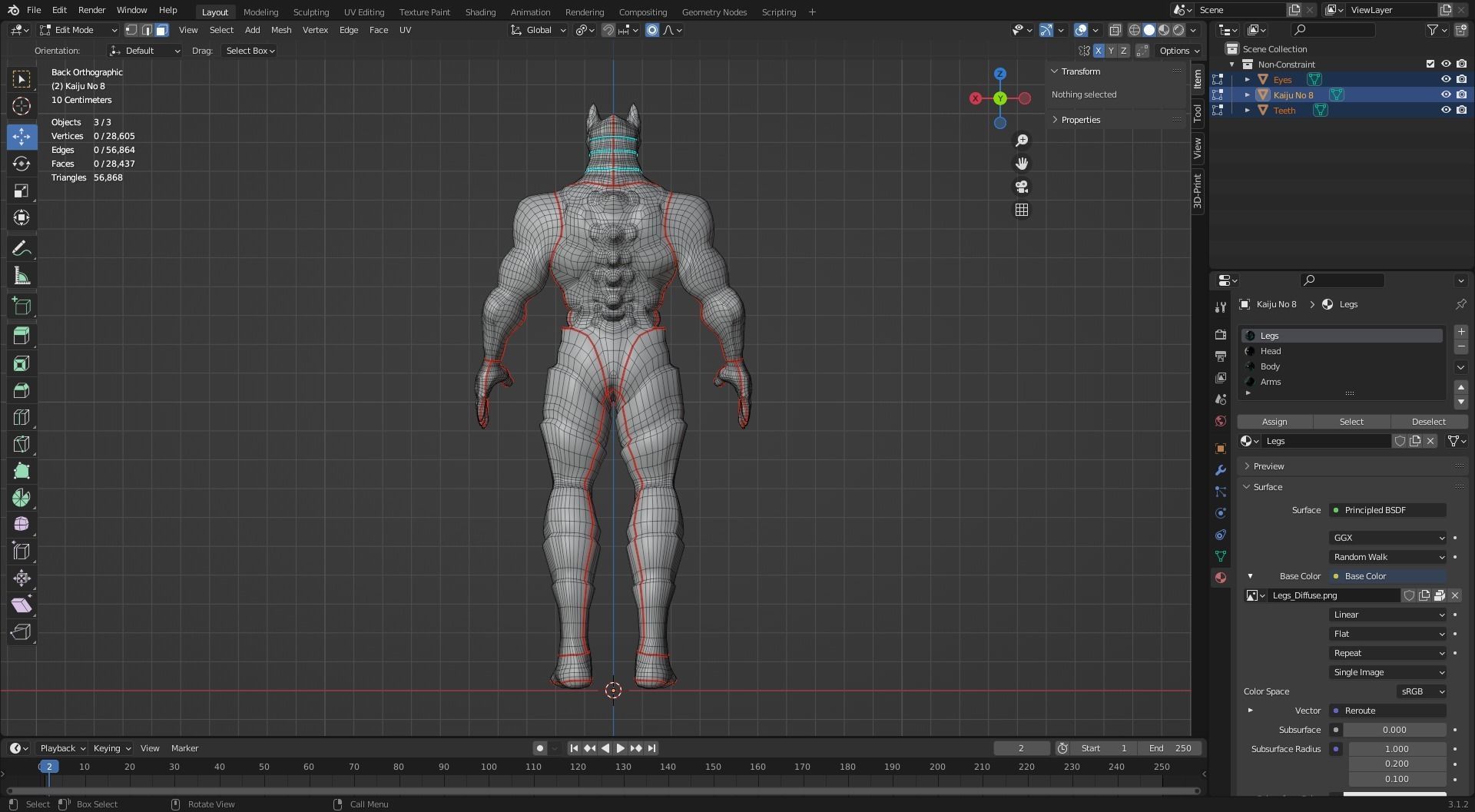This screenshot has height=812, width=1475.
Task: Toggle the camera view icon
Action: [1022, 187]
